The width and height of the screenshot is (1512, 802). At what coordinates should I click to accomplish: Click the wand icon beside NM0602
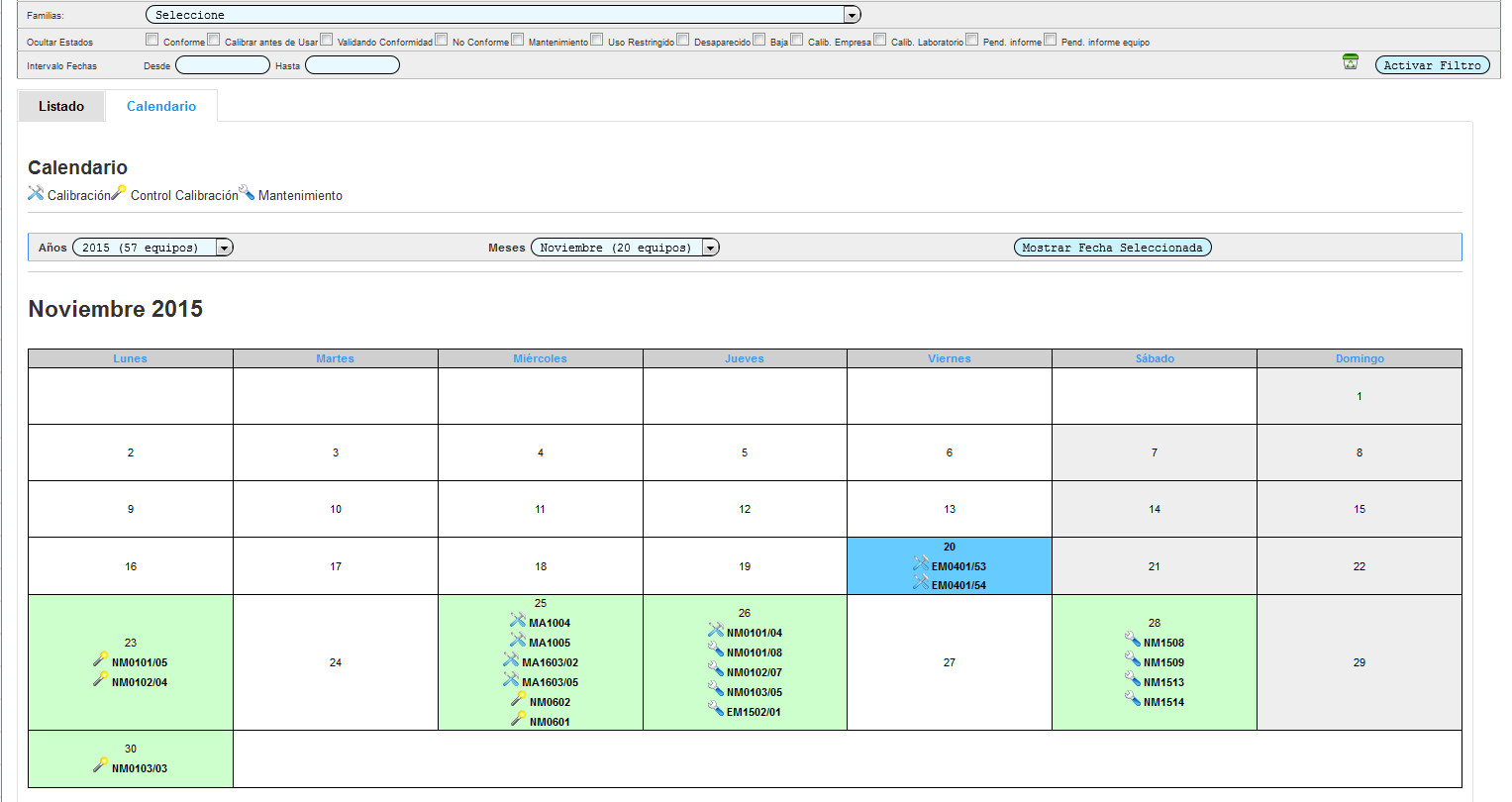pyautogui.click(x=519, y=700)
